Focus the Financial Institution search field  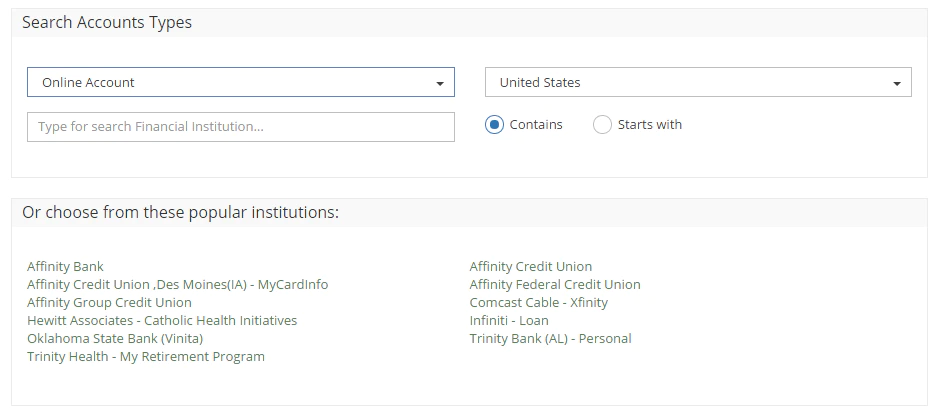241,127
